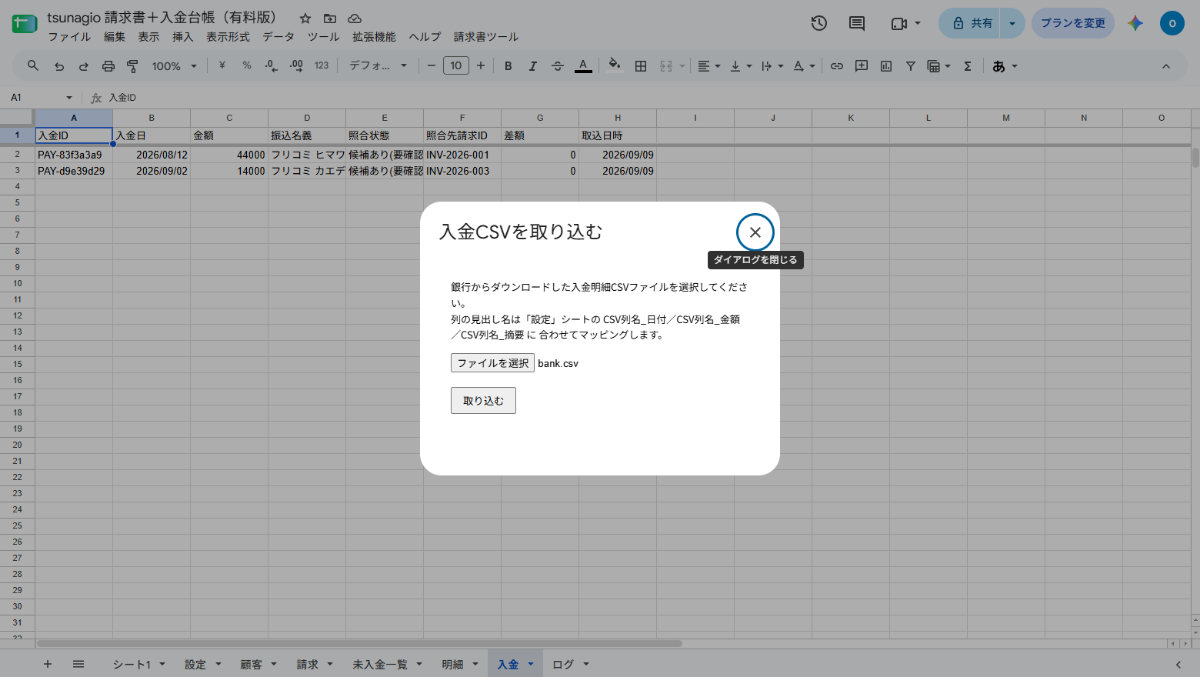This screenshot has width=1200, height=677.
Task: Open the font family dropdown
Action: [378, 66]
